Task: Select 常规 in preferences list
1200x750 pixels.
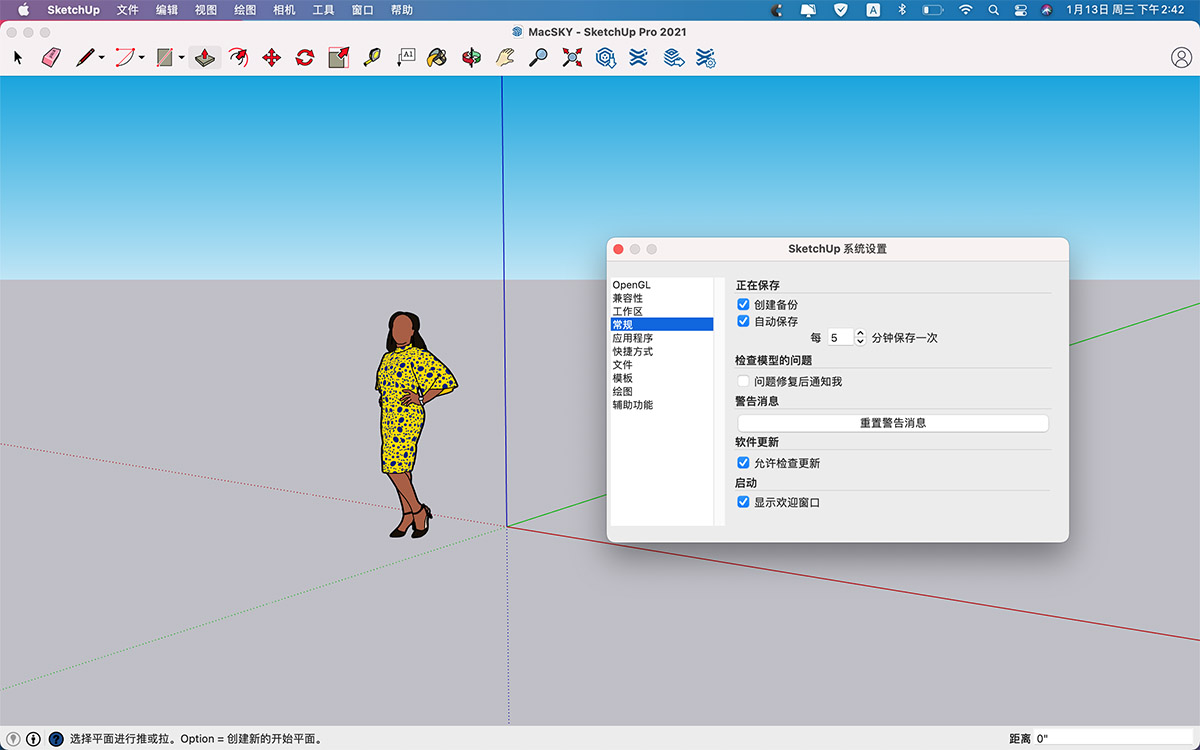Action: (x=662, y=324)
